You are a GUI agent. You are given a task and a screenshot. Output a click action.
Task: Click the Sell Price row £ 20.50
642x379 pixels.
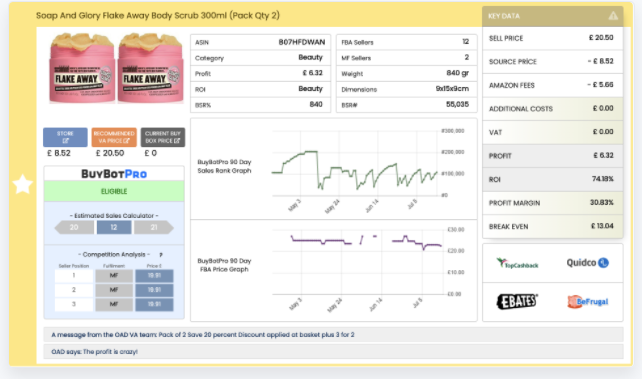point(553,38)
